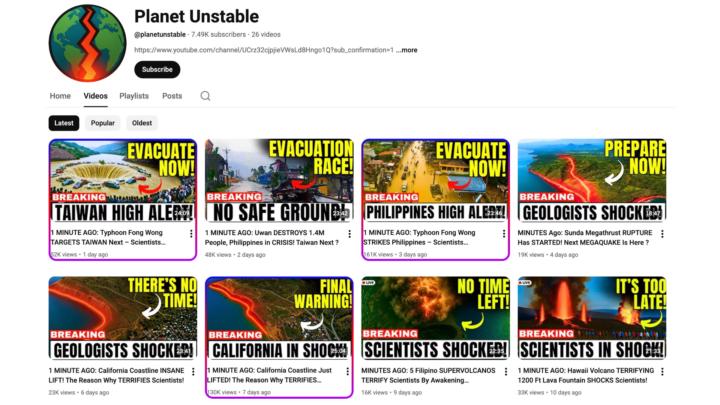Open options menu for Filipino SUPERVOLCANOS video
Image resolution: width=720 pixels, height=405 pixels.
click(506, 371)
